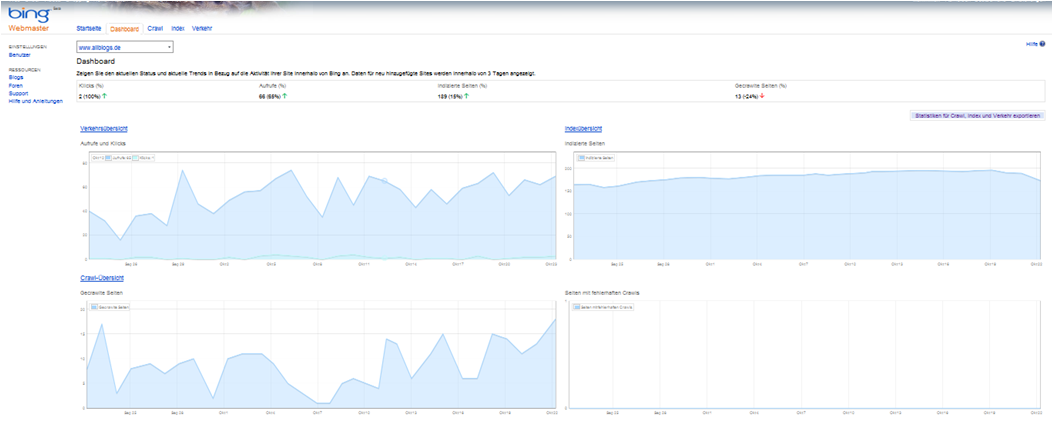Click the 189 (15%) value
Image resolution: width=1053 pixels, height=427 pixels.
click(x=450, y=96)
